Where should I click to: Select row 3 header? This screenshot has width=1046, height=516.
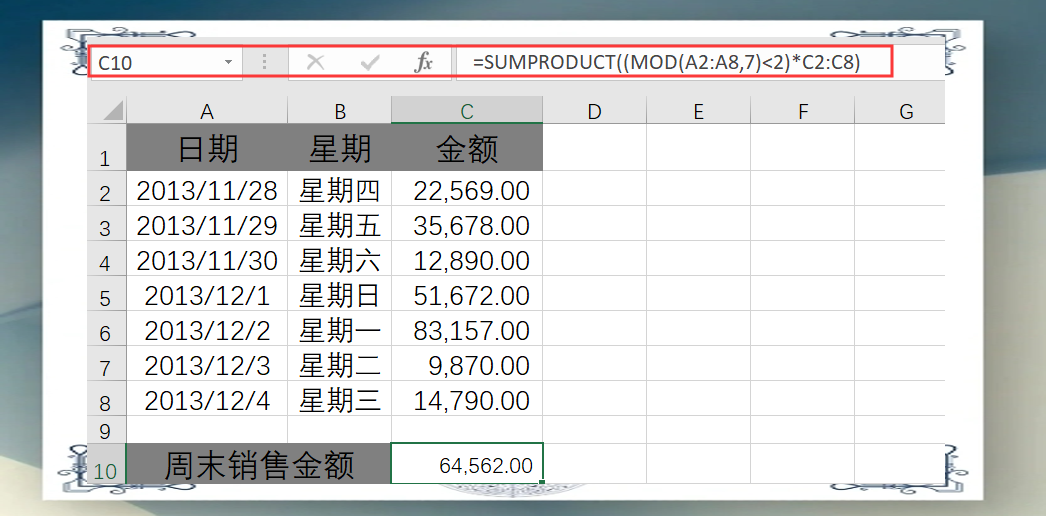pos(107,223)
